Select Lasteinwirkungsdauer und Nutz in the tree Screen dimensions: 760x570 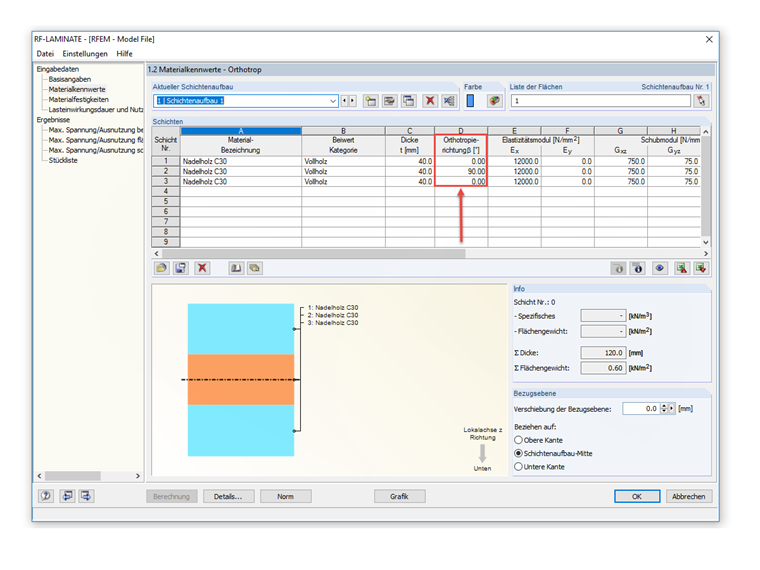point(95,110)
